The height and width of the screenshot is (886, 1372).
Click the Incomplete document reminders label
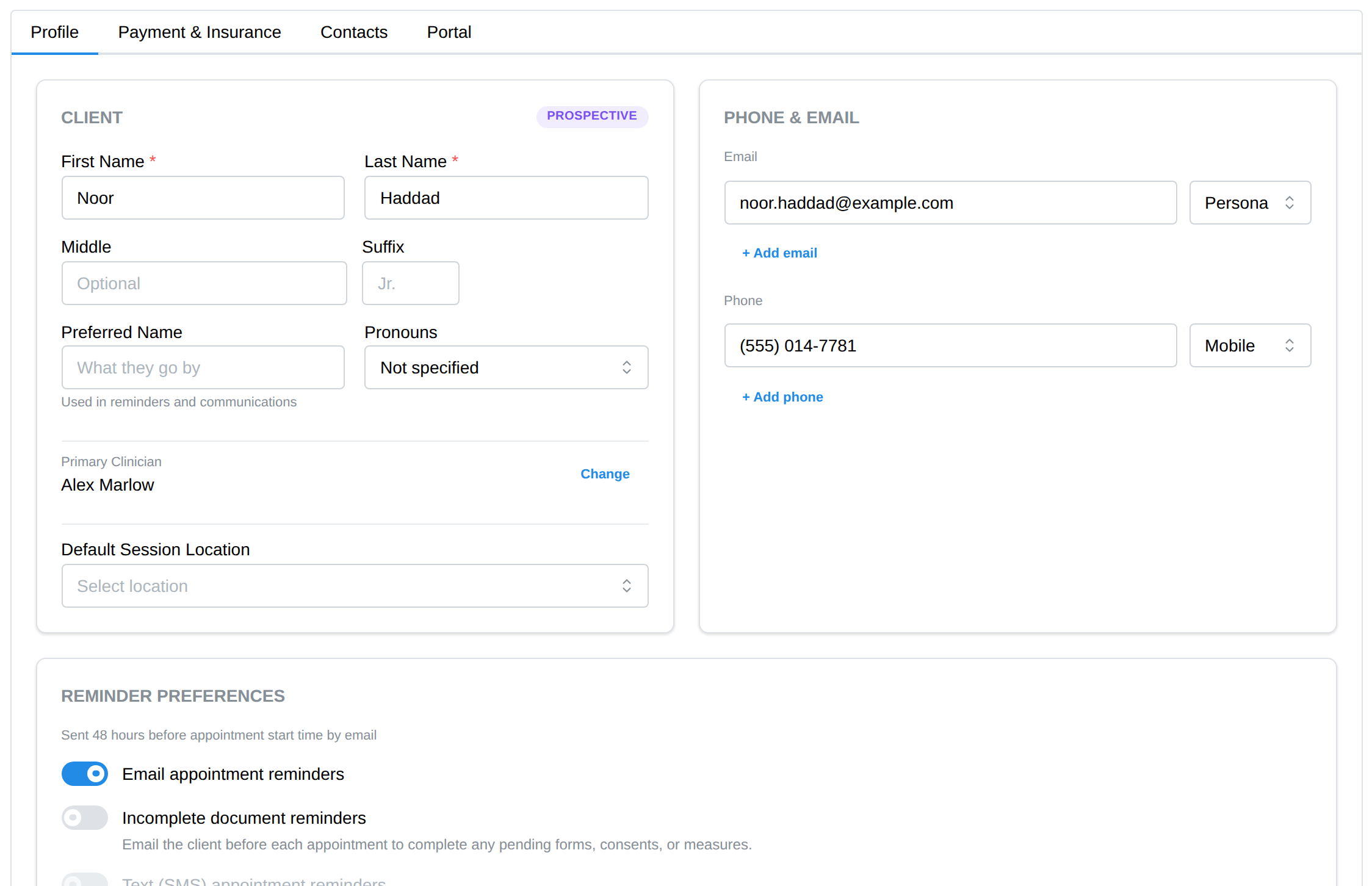pos(244,818)
